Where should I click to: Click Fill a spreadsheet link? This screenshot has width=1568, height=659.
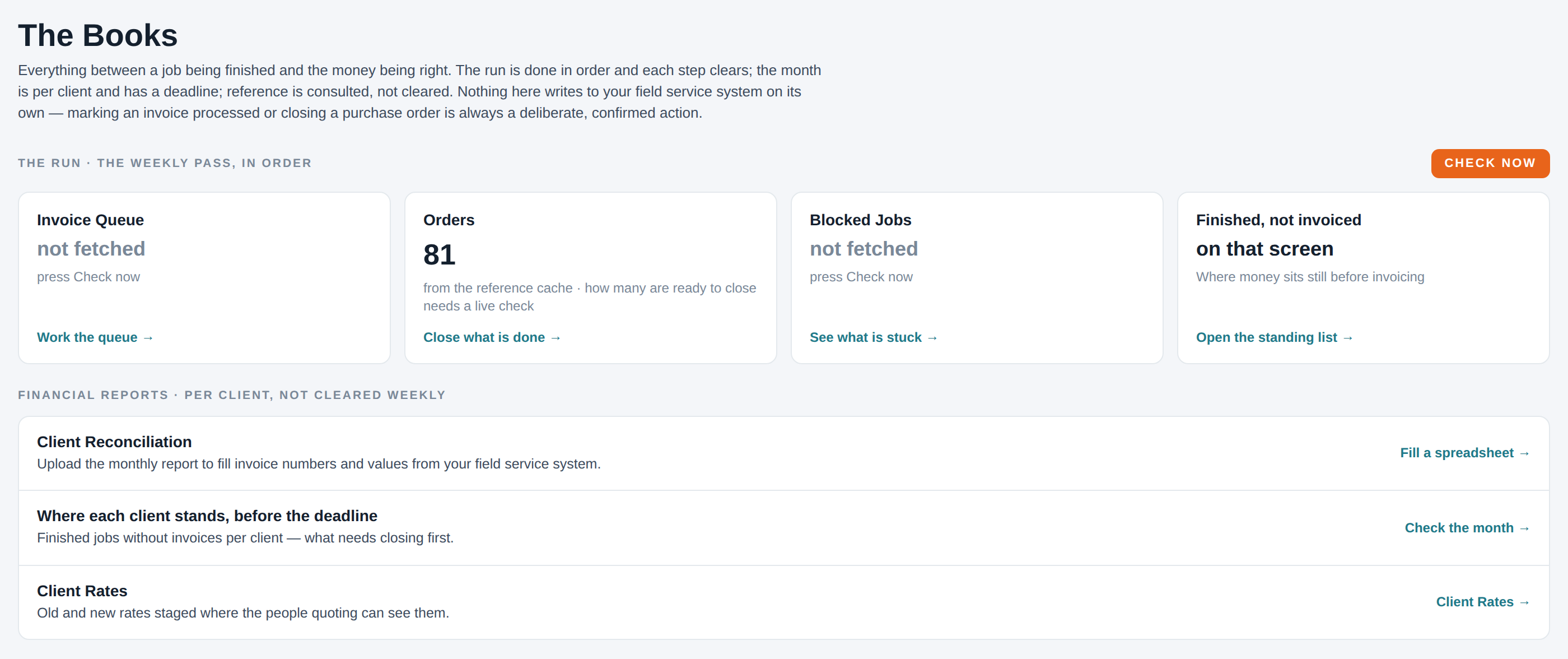coord(1464,453)
